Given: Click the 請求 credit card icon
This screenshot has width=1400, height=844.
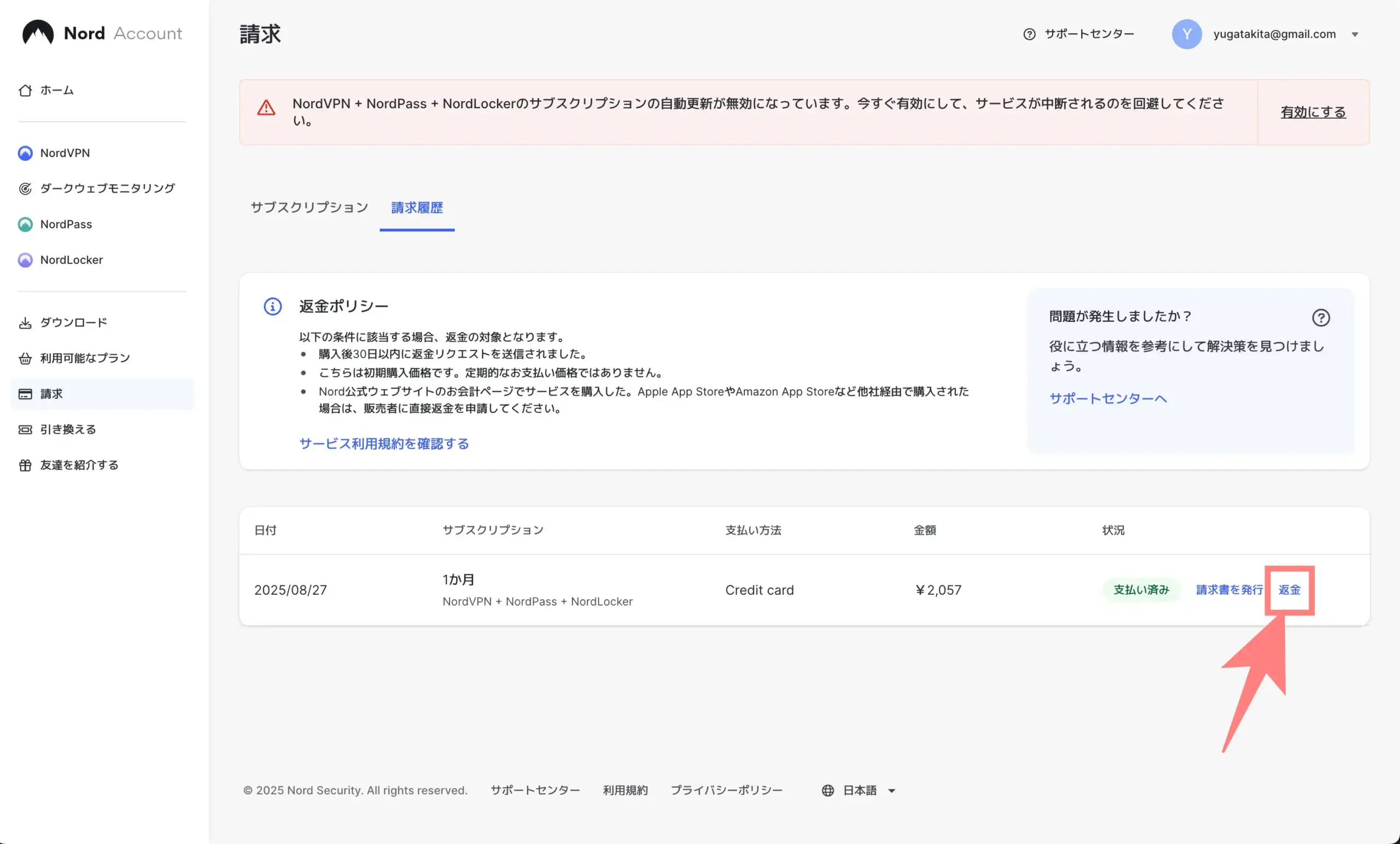Looking at the screenshot, I should (25, 394).
